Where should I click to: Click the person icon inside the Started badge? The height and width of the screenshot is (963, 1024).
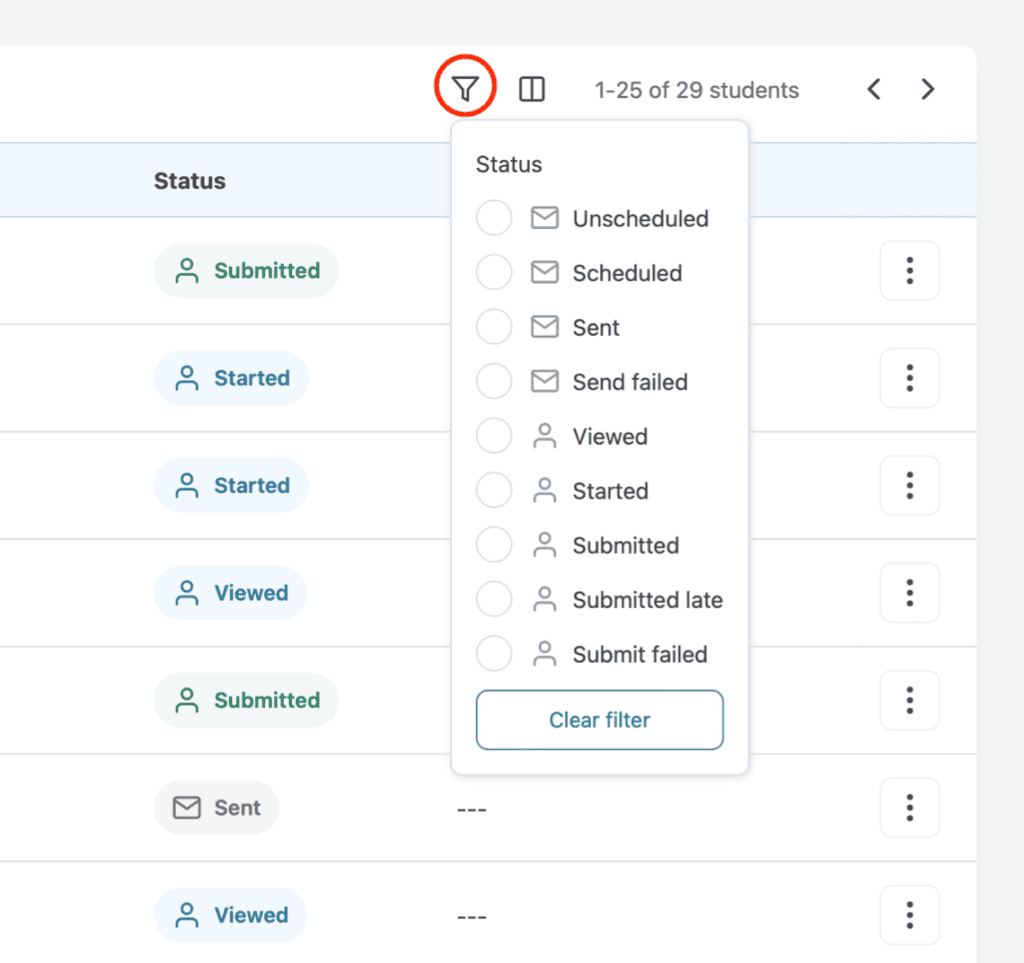click(x=185, y=377)
